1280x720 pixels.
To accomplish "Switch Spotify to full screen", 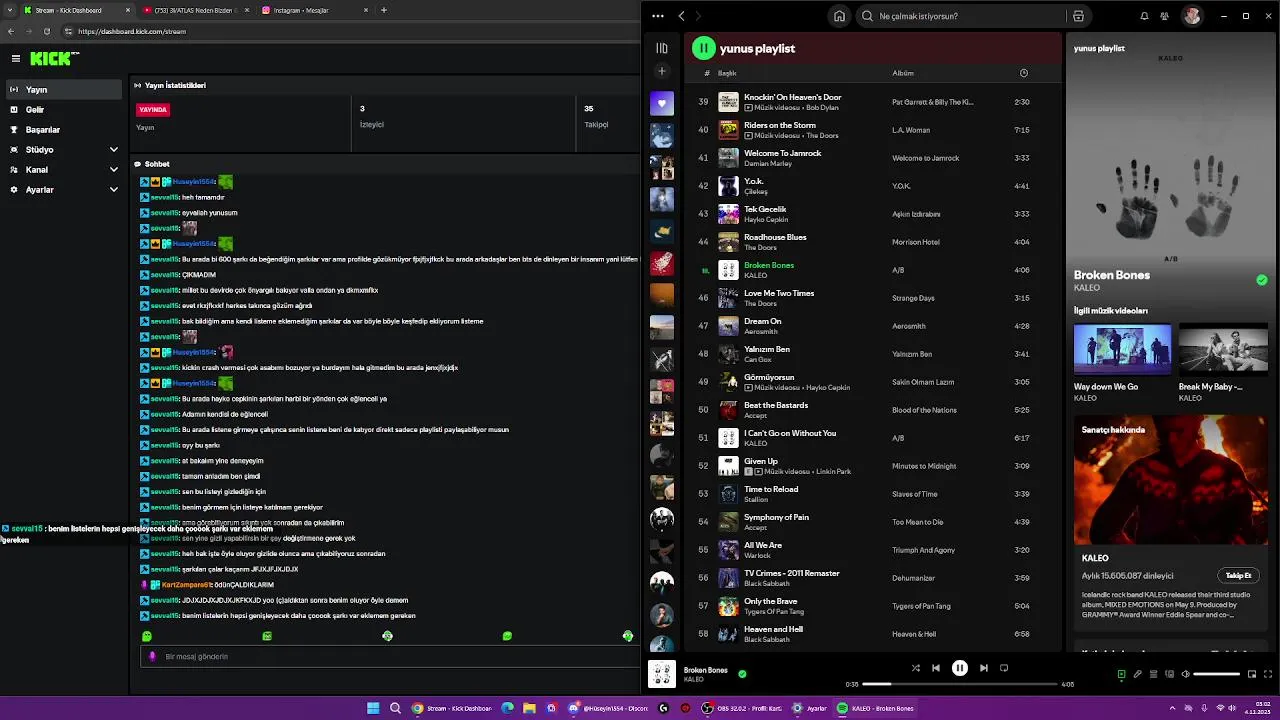I will (x=1268, y=674).
